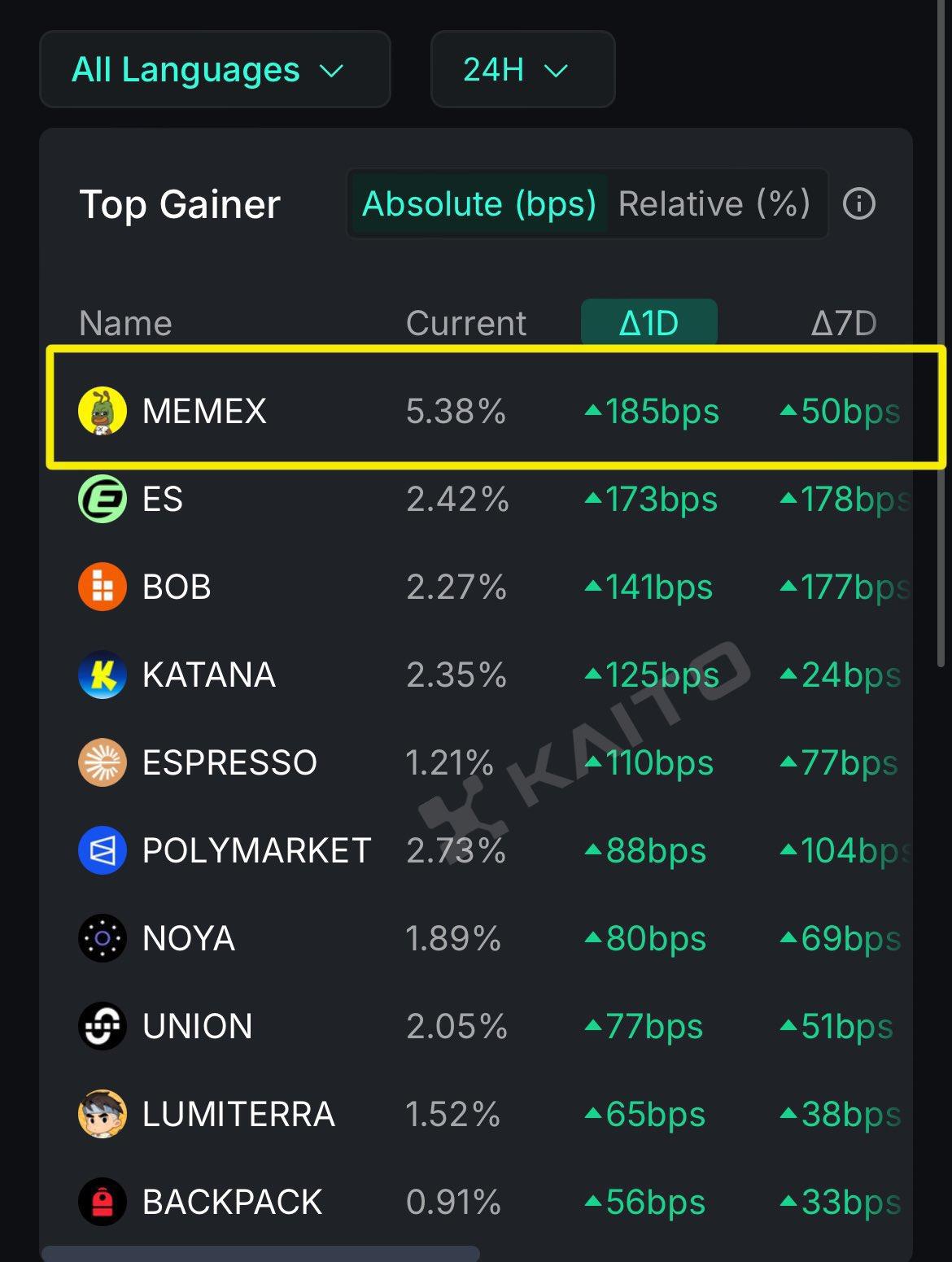Viewport: 952px width, 1262px height.
Task: Click the POLYMARKET blue logo icon
Action: pyautogui.click(x=103, y=850)
